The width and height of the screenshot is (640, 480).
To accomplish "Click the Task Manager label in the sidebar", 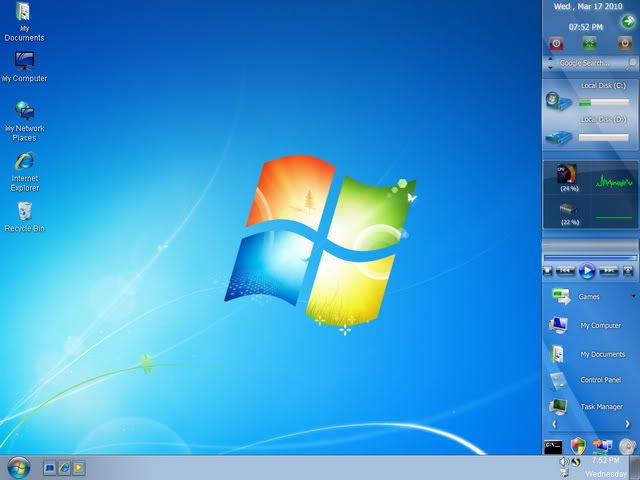I will click(x=602, y=407).
